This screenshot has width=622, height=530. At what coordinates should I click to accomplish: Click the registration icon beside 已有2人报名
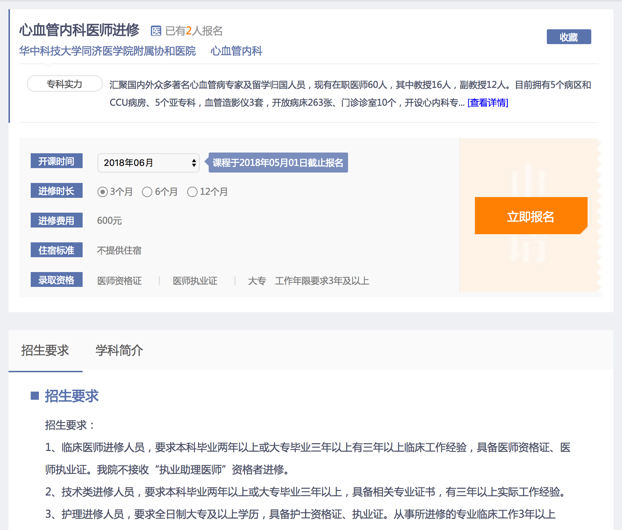[x=155, y=31]
